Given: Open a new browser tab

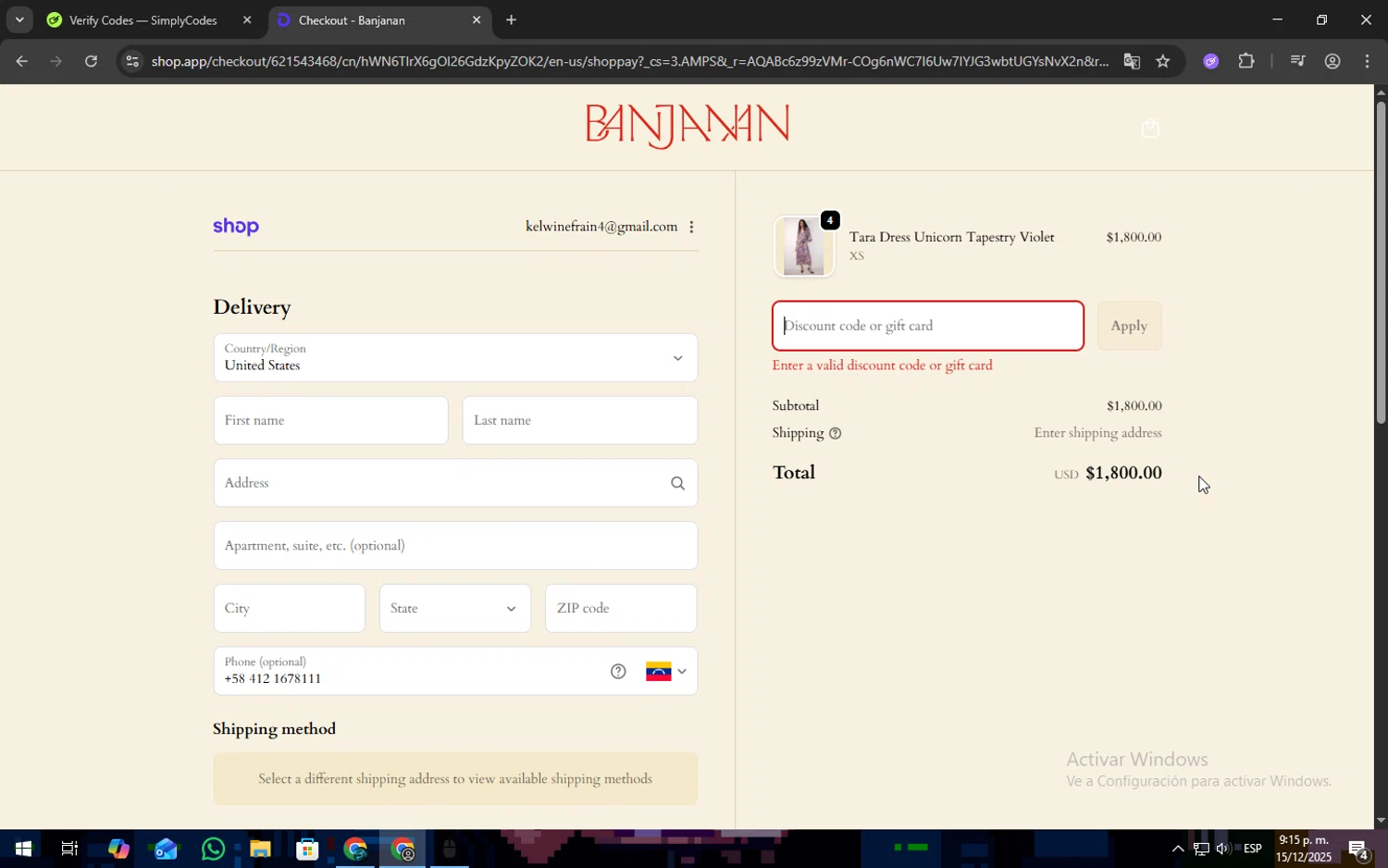Looking at the screenshot, I should coord(511,19).
